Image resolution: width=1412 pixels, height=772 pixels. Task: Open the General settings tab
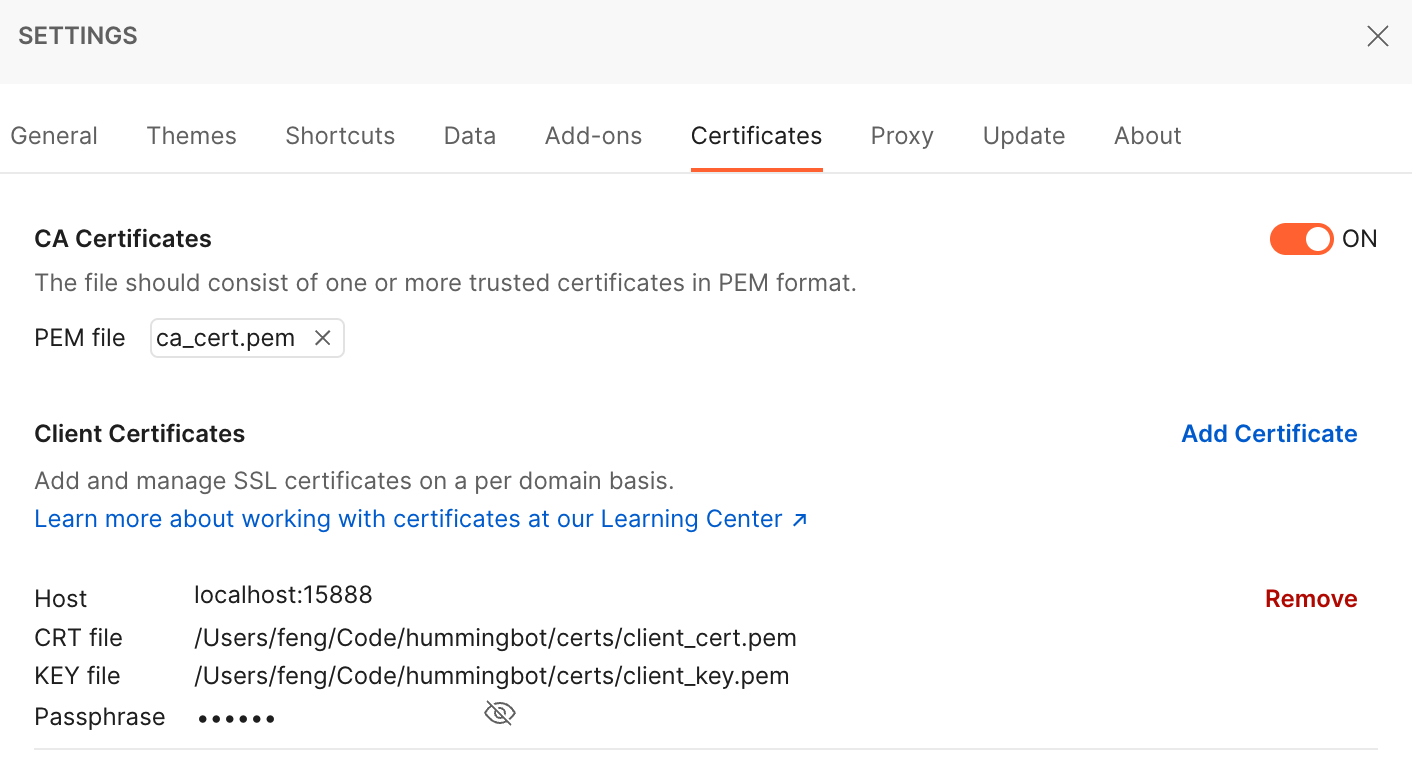click(x=54, y=136)
